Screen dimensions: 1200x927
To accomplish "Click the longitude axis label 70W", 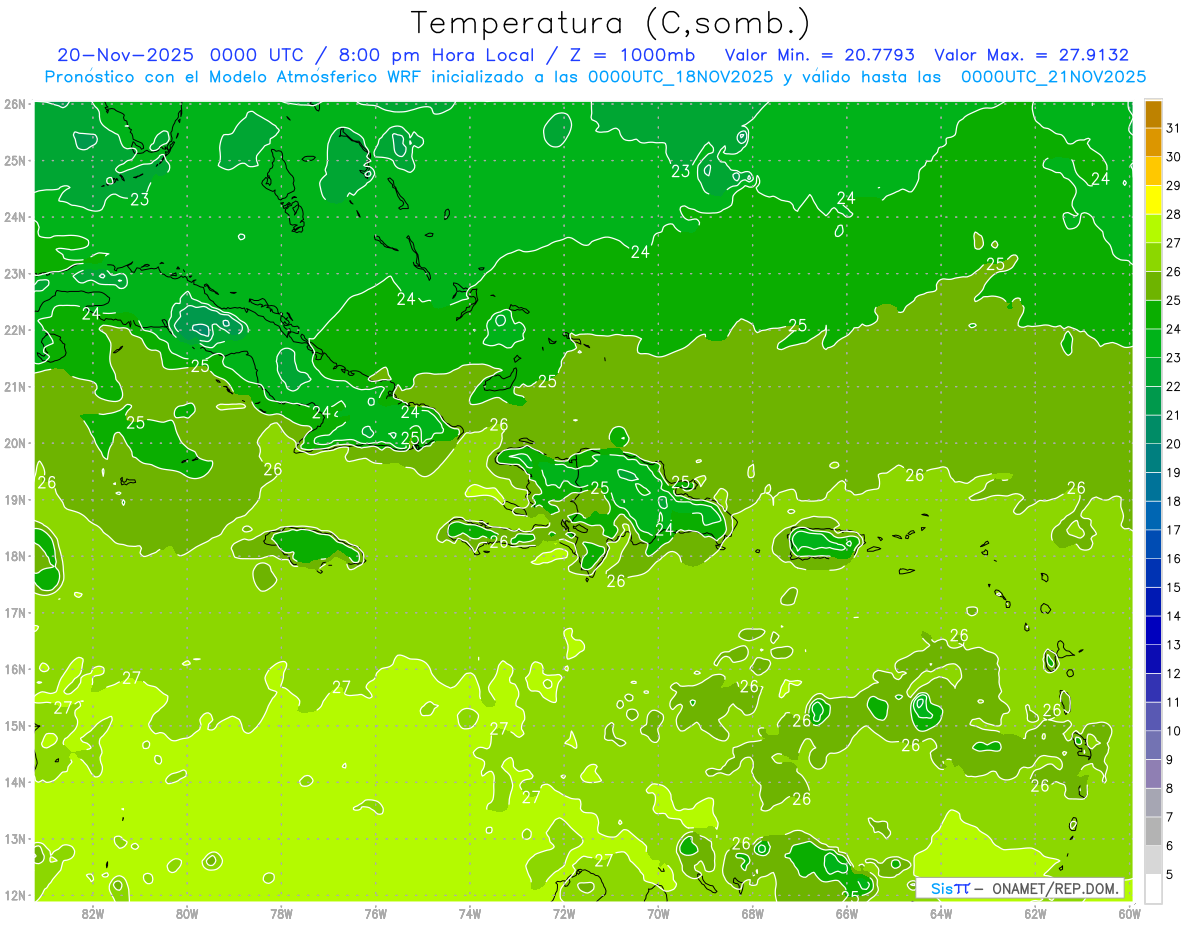I will coord(658,912).
